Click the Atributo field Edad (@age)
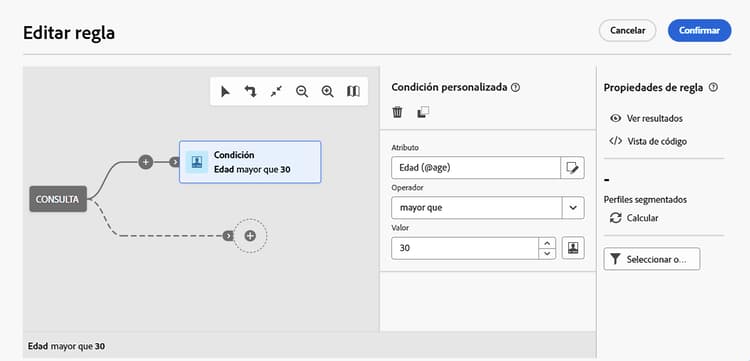This screenshot has height=361, width=750. pyautogui.click(x=476, y=168)
